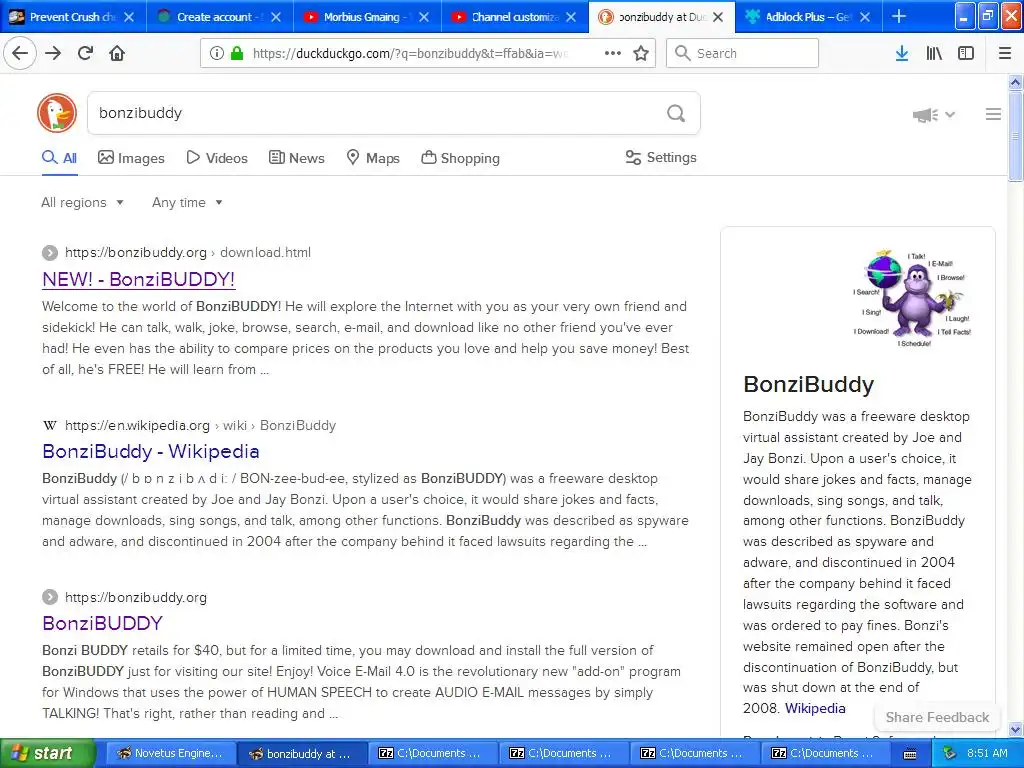The image size is (1024, 768).
Task: Open the DuckDuckGo side menu icon
Action: coord(993,114)
